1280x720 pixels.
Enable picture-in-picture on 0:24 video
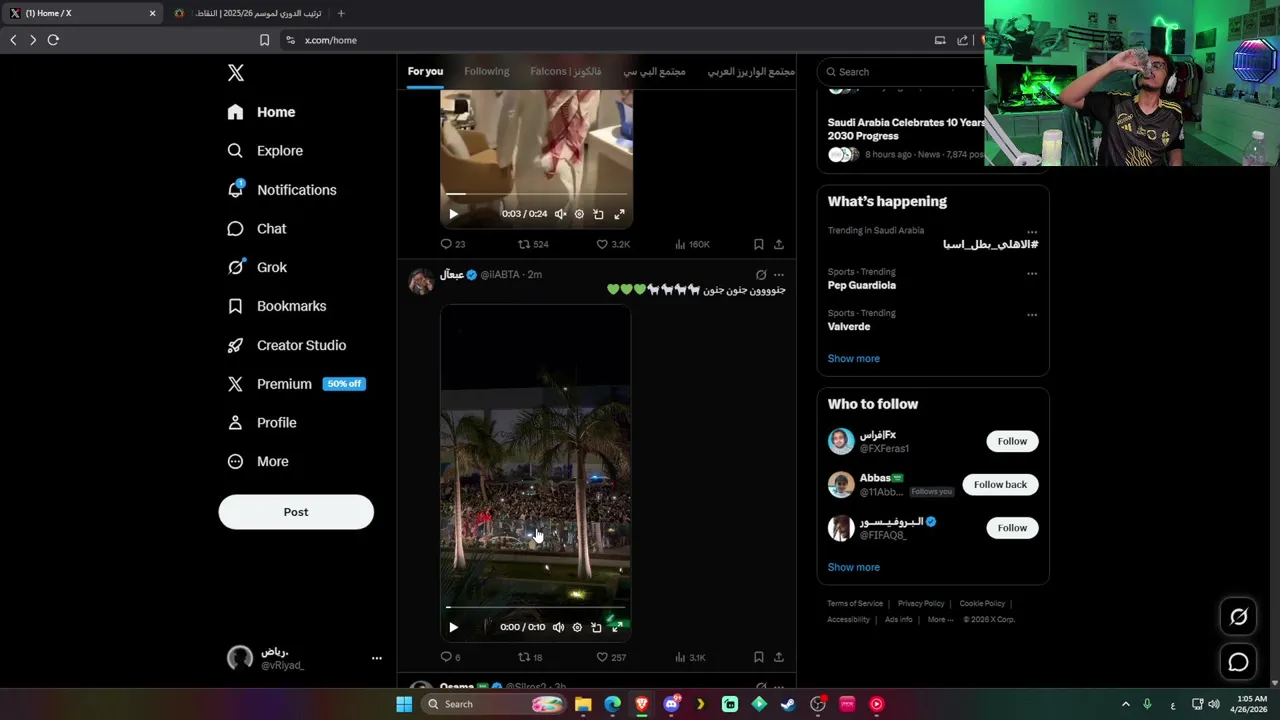tap(598, 214)
